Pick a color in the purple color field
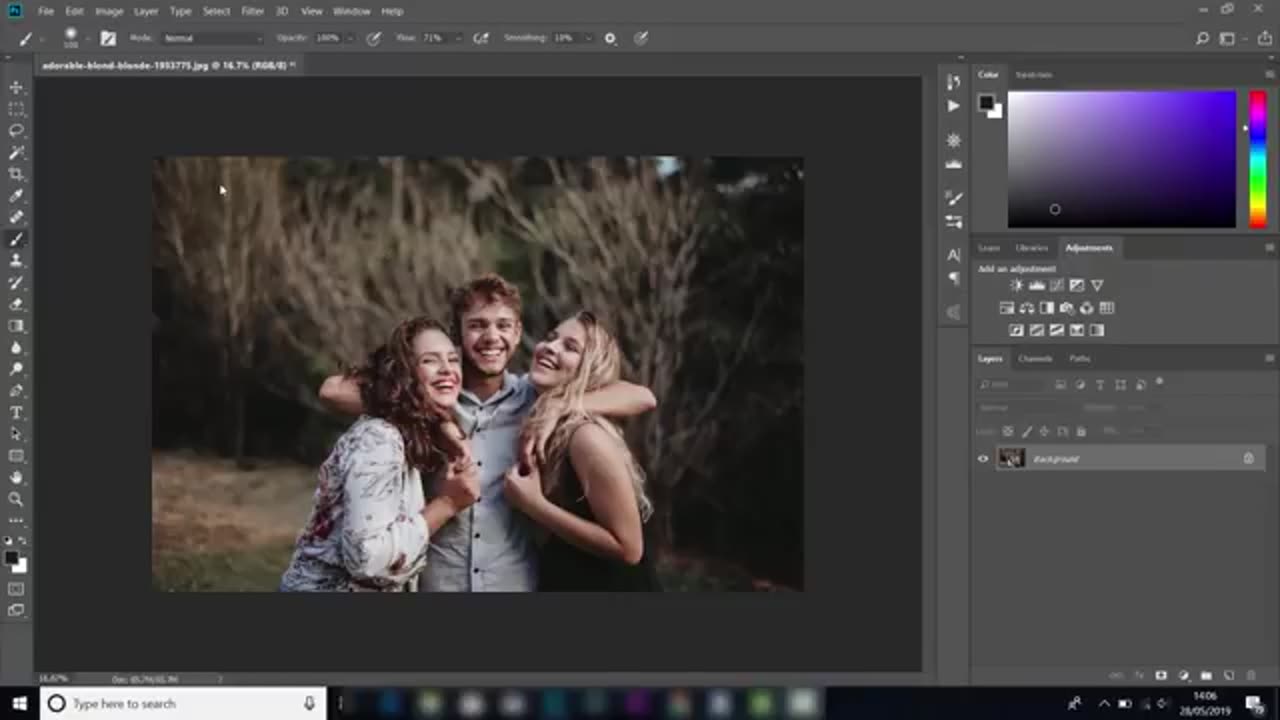 coord(1121,159)
